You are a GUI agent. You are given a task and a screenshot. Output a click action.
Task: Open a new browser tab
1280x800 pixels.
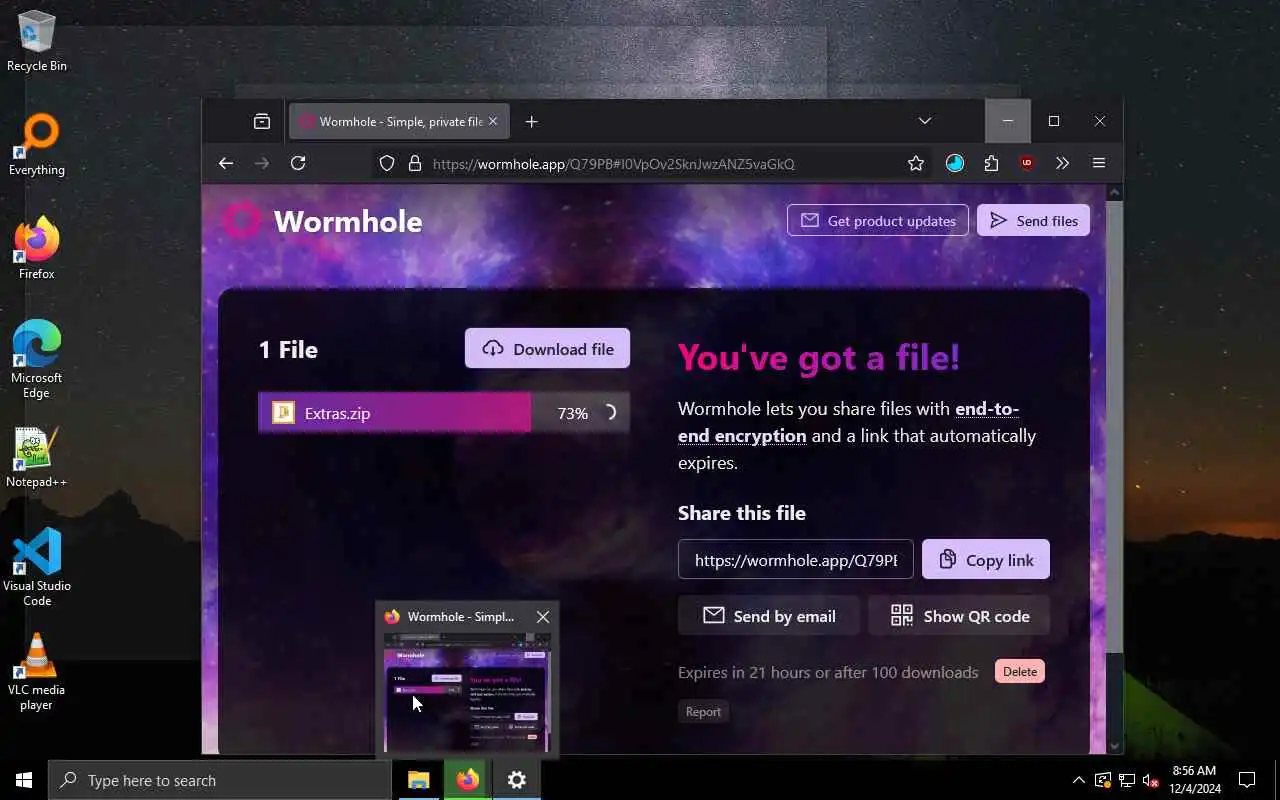coord(532,121)
